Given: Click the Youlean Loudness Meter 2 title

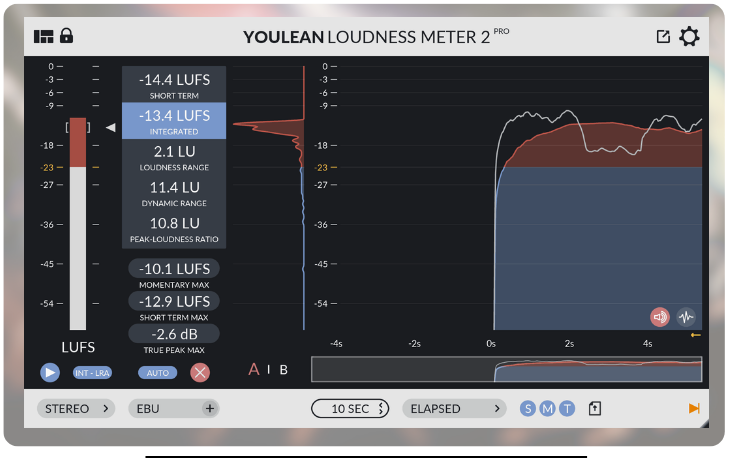Looking at the screenshot, I should point(366,37).
